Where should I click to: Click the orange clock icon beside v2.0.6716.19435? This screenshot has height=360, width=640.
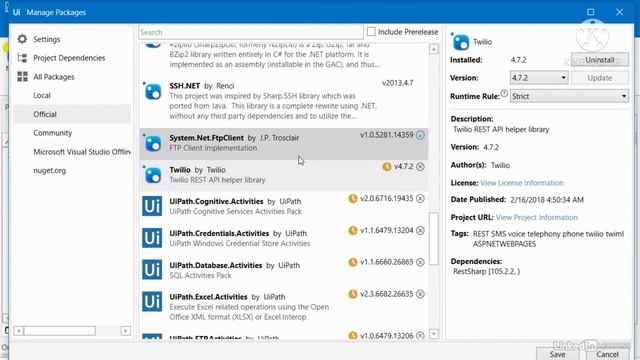(x=353, y=198)
